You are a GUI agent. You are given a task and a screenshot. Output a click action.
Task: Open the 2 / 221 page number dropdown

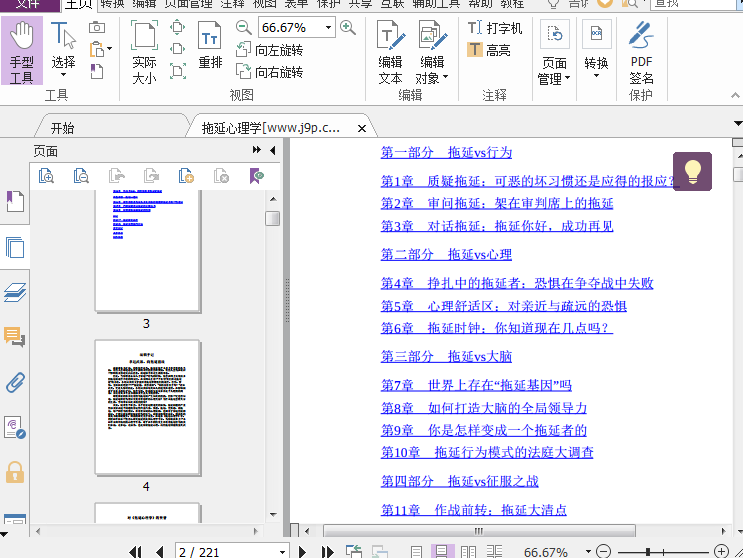282,552
